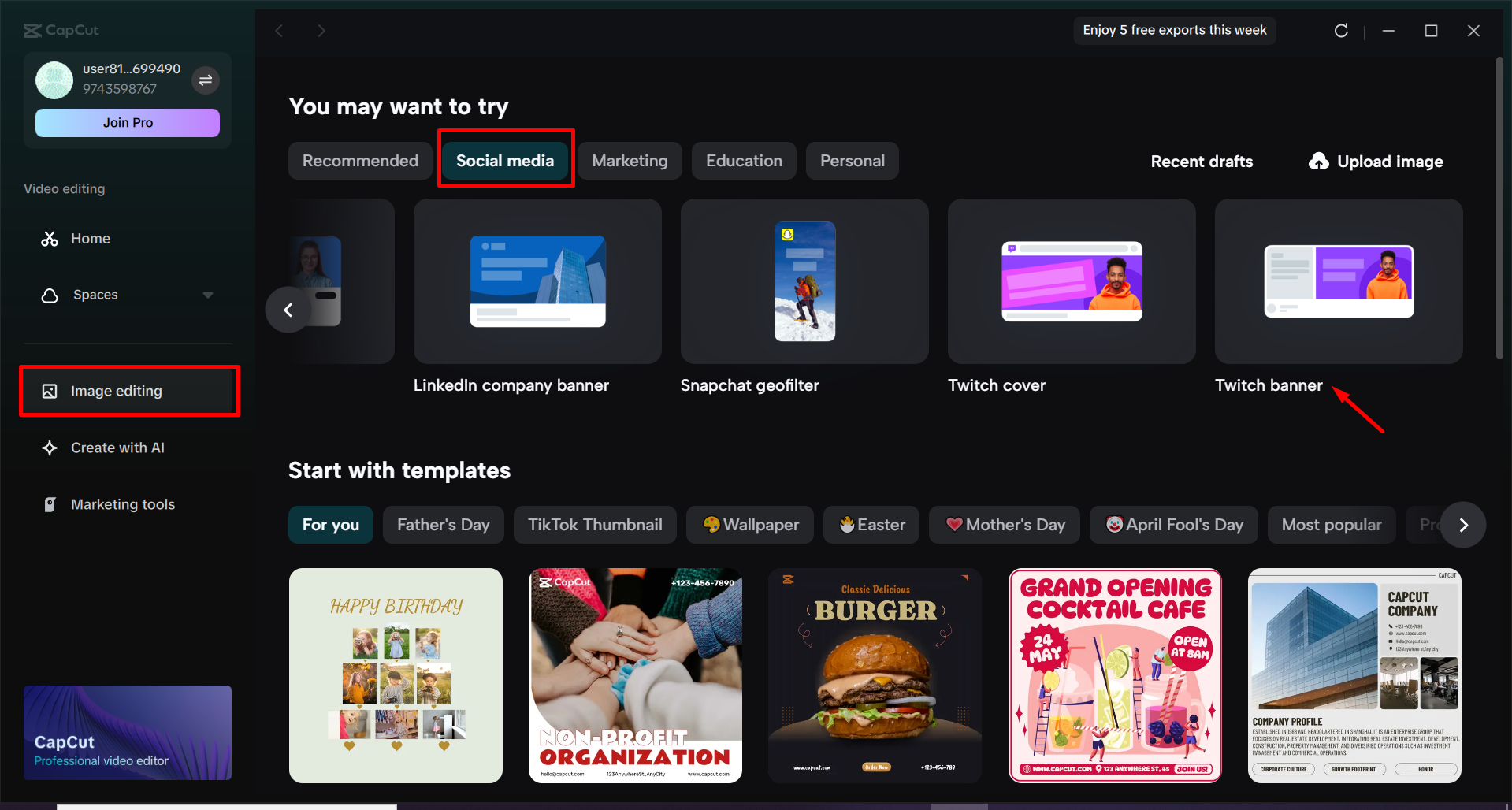The height and width of the screenshot is (810, 1512).
Task: Click the refresh icon near the window controls
Action: pyautogui.click(x=1341, y=30)
